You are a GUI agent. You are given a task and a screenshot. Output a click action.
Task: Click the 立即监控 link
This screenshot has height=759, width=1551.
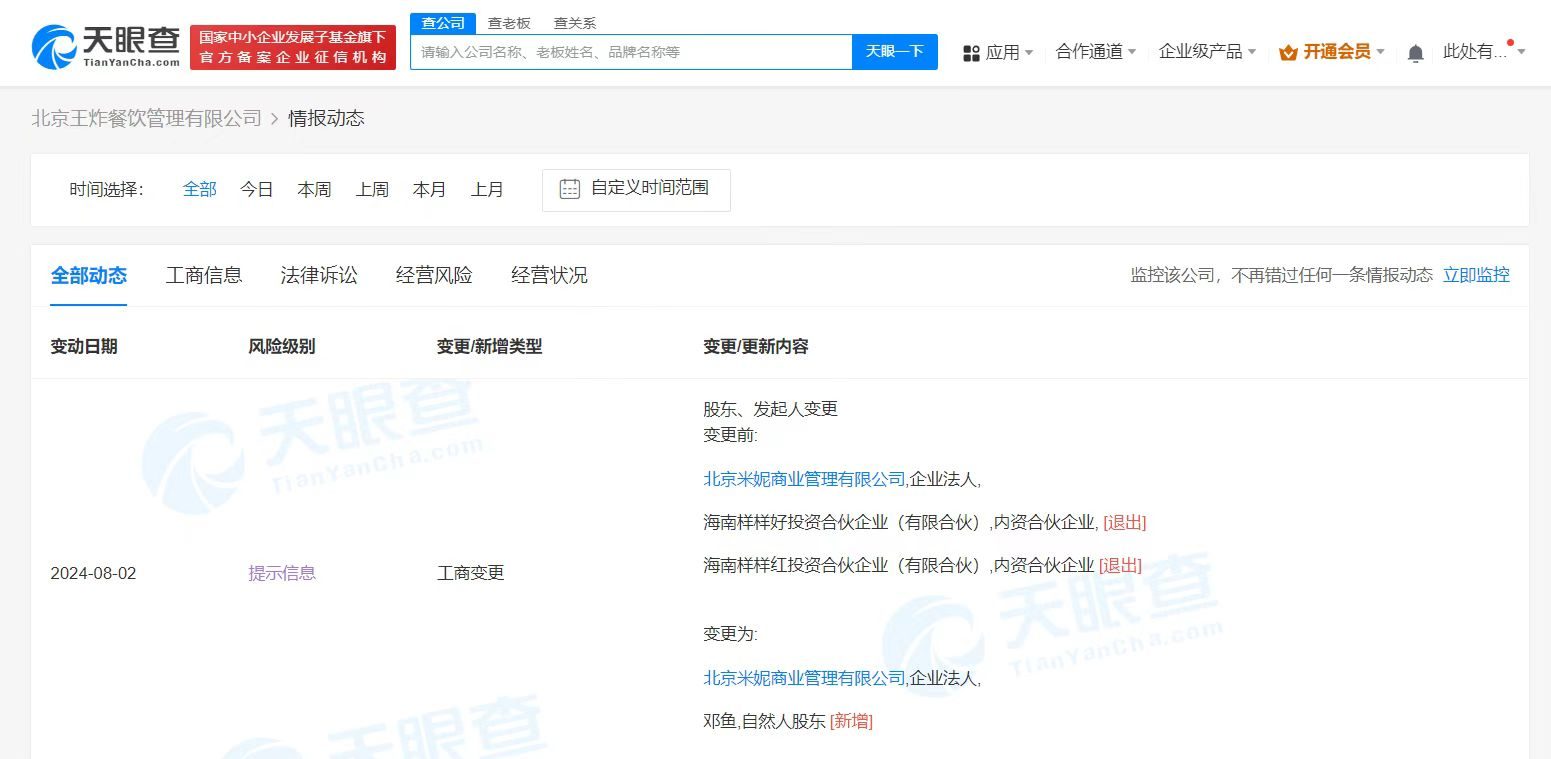click(x=1477, y=275)
